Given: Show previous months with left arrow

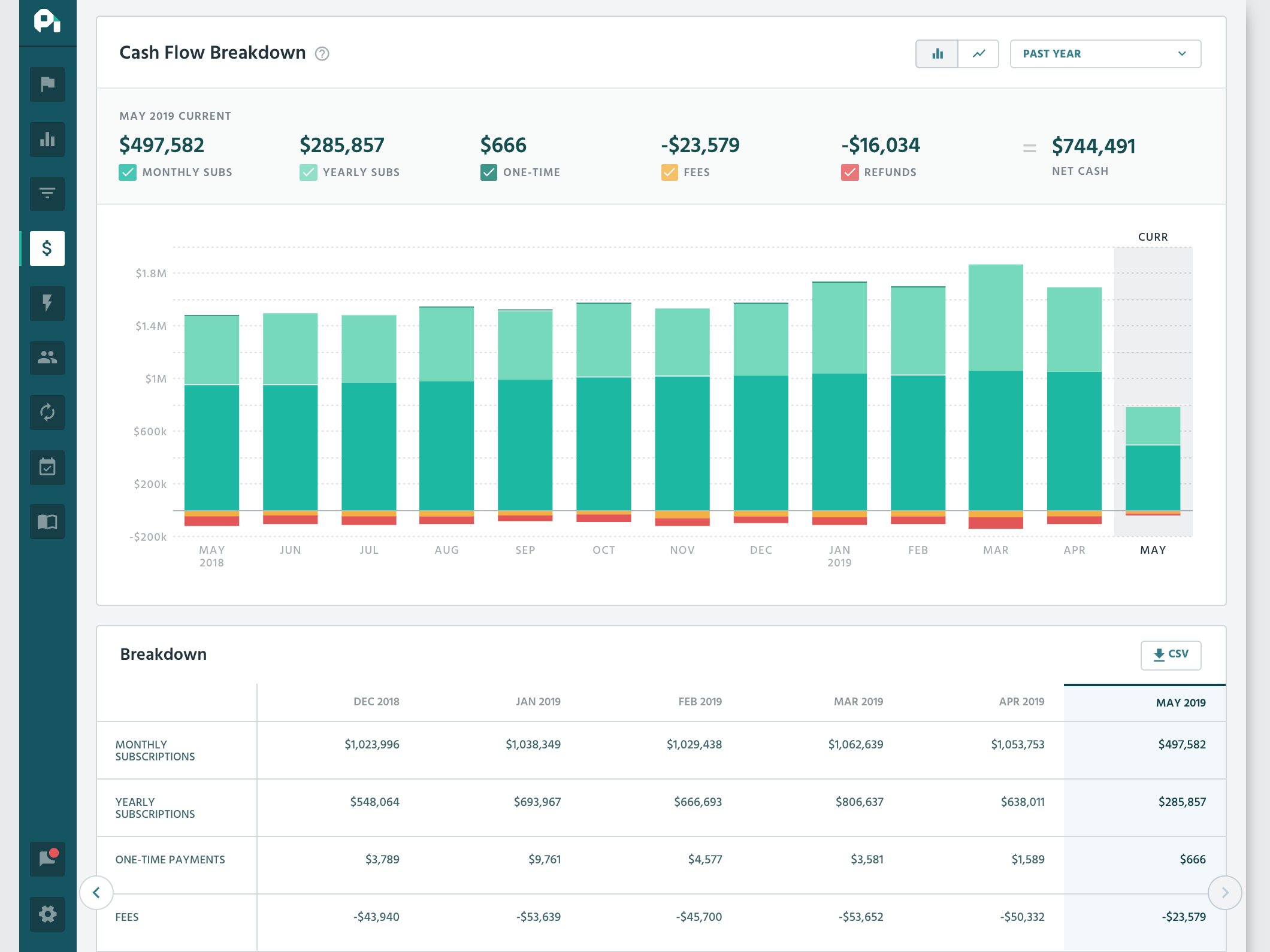Looking at the screenshot, I should click(x=96, y=893).
